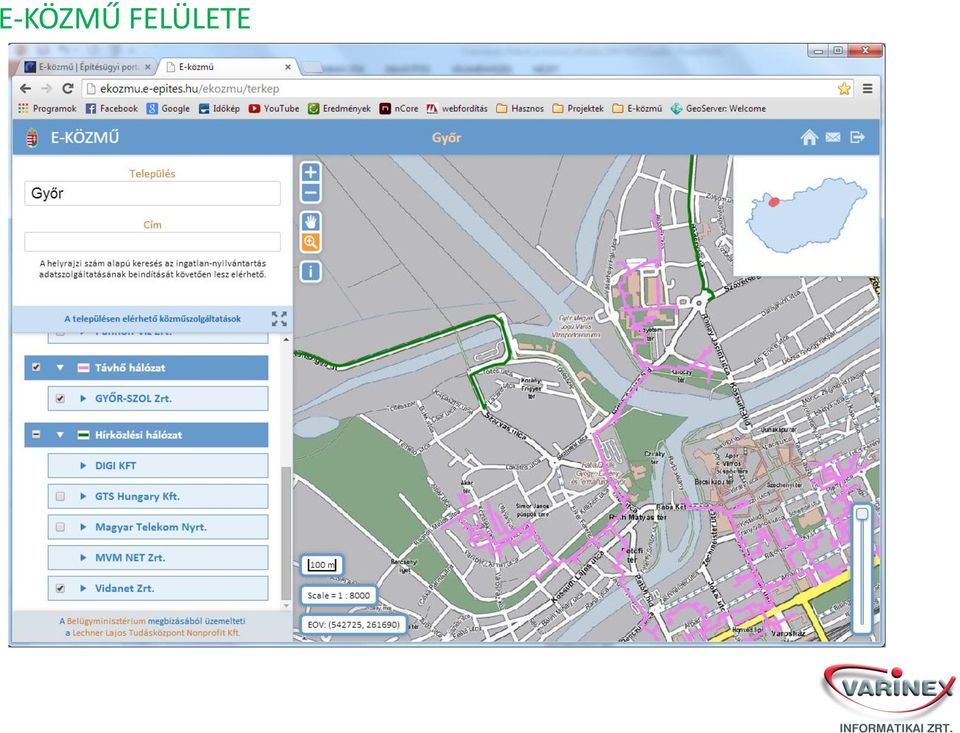Collapse the Hírközlési hálózat group arrow
Screen dimensions: 960x733
point(60,435)
